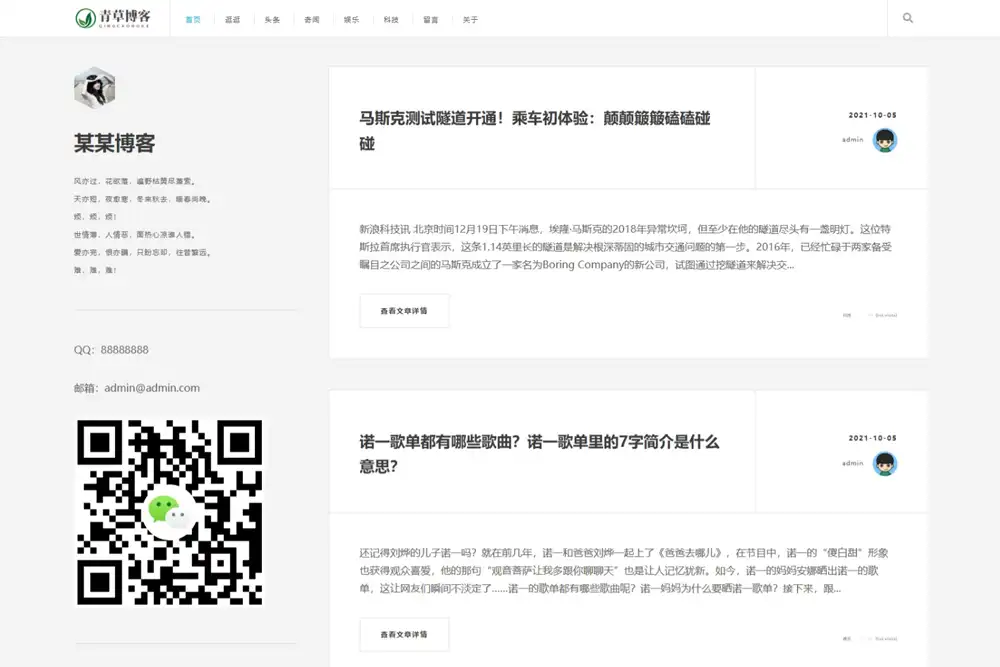This screenshot has height=667, width=1000.
Task: Click admin avatar on 马斯克 article card
Action: click(885, 140)
